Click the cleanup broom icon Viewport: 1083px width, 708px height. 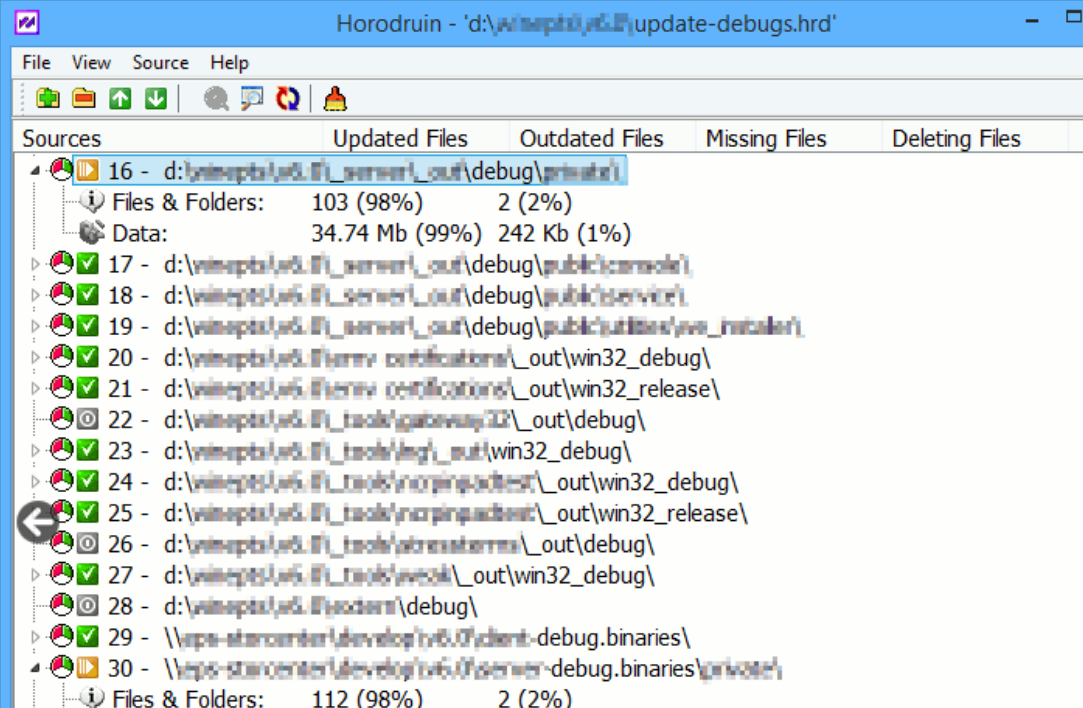335,98
